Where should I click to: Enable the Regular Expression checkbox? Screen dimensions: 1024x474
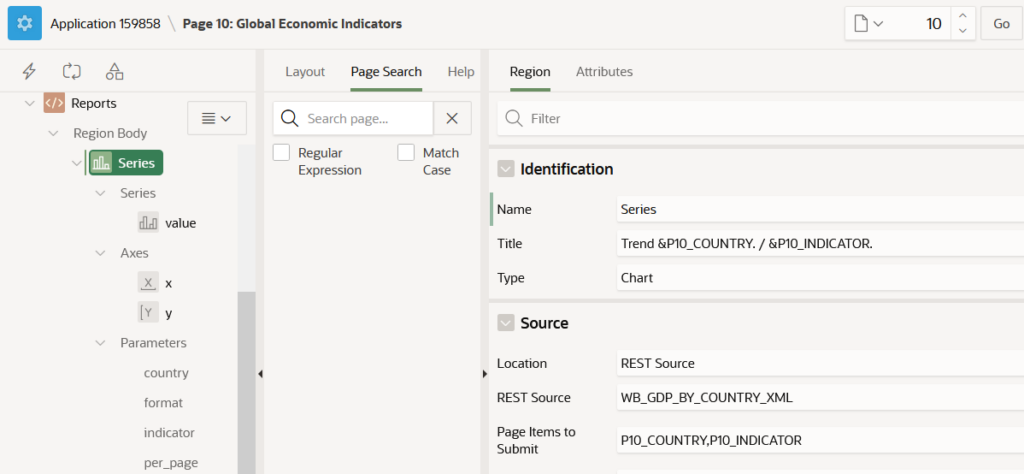pos(282,153)
